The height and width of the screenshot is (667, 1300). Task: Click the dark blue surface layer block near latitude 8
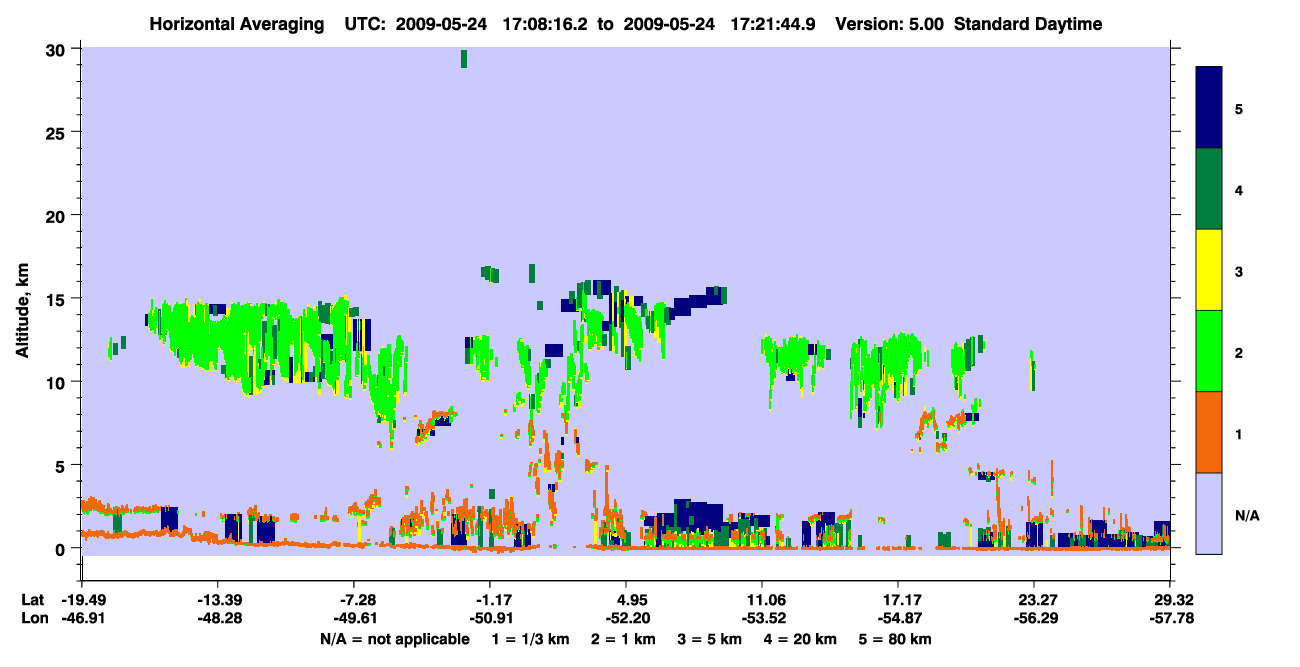pos(697,513)
